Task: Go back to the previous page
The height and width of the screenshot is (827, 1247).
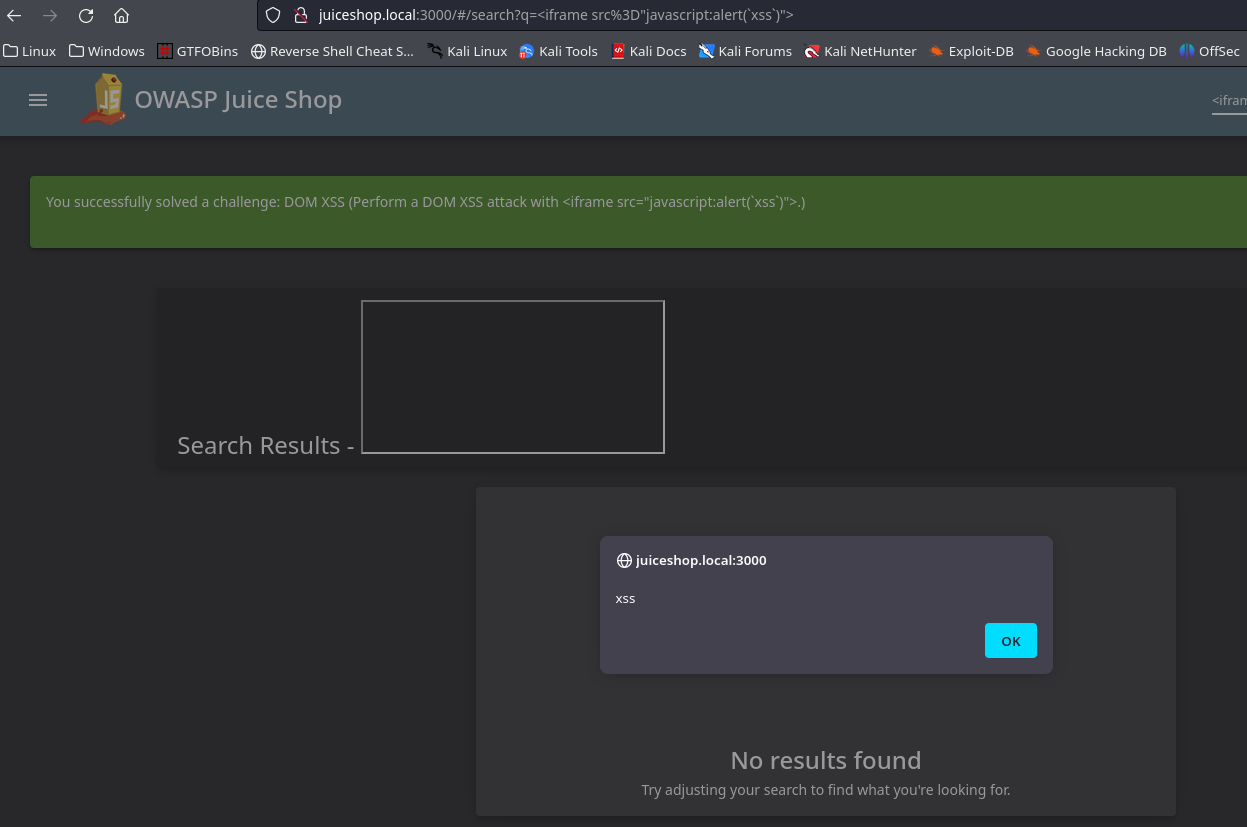Action: [13, 16]
